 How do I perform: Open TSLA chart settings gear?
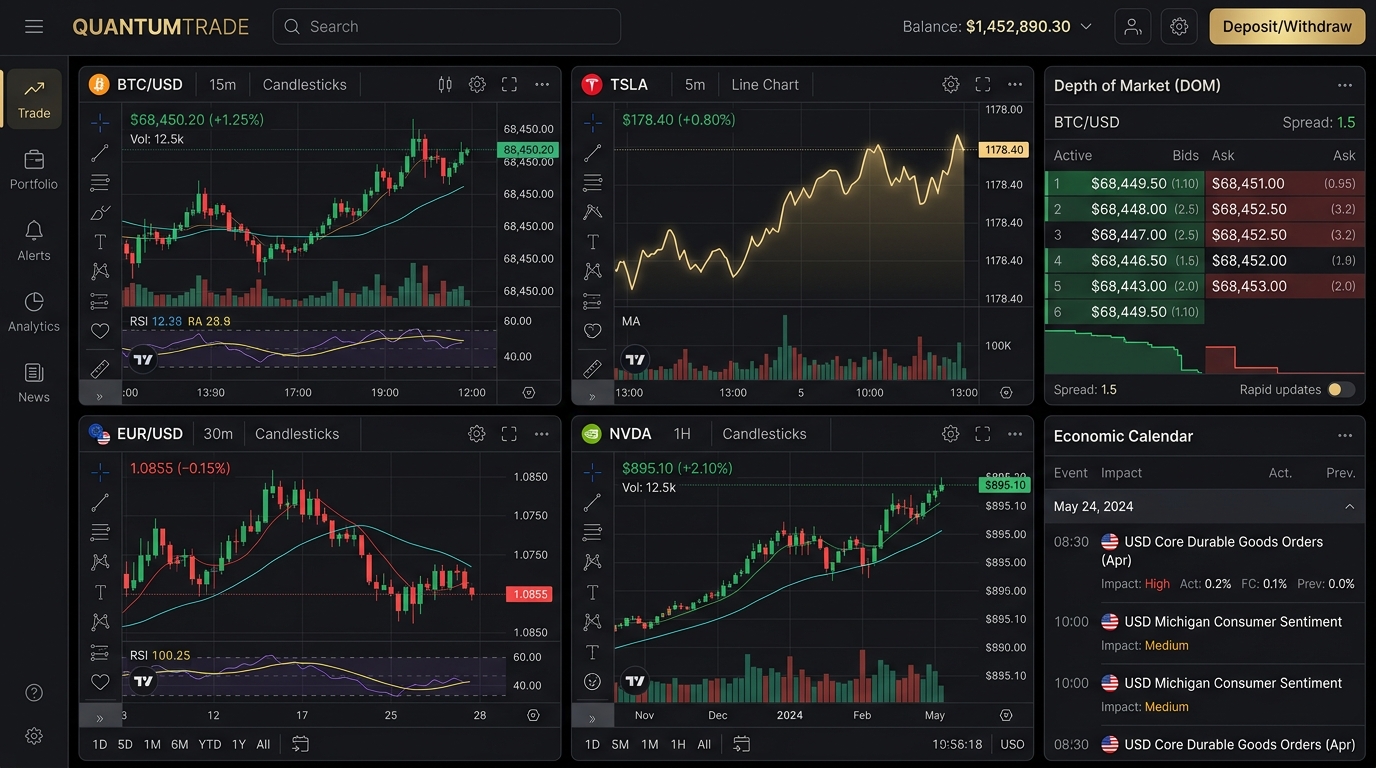[x=951, y=85]
